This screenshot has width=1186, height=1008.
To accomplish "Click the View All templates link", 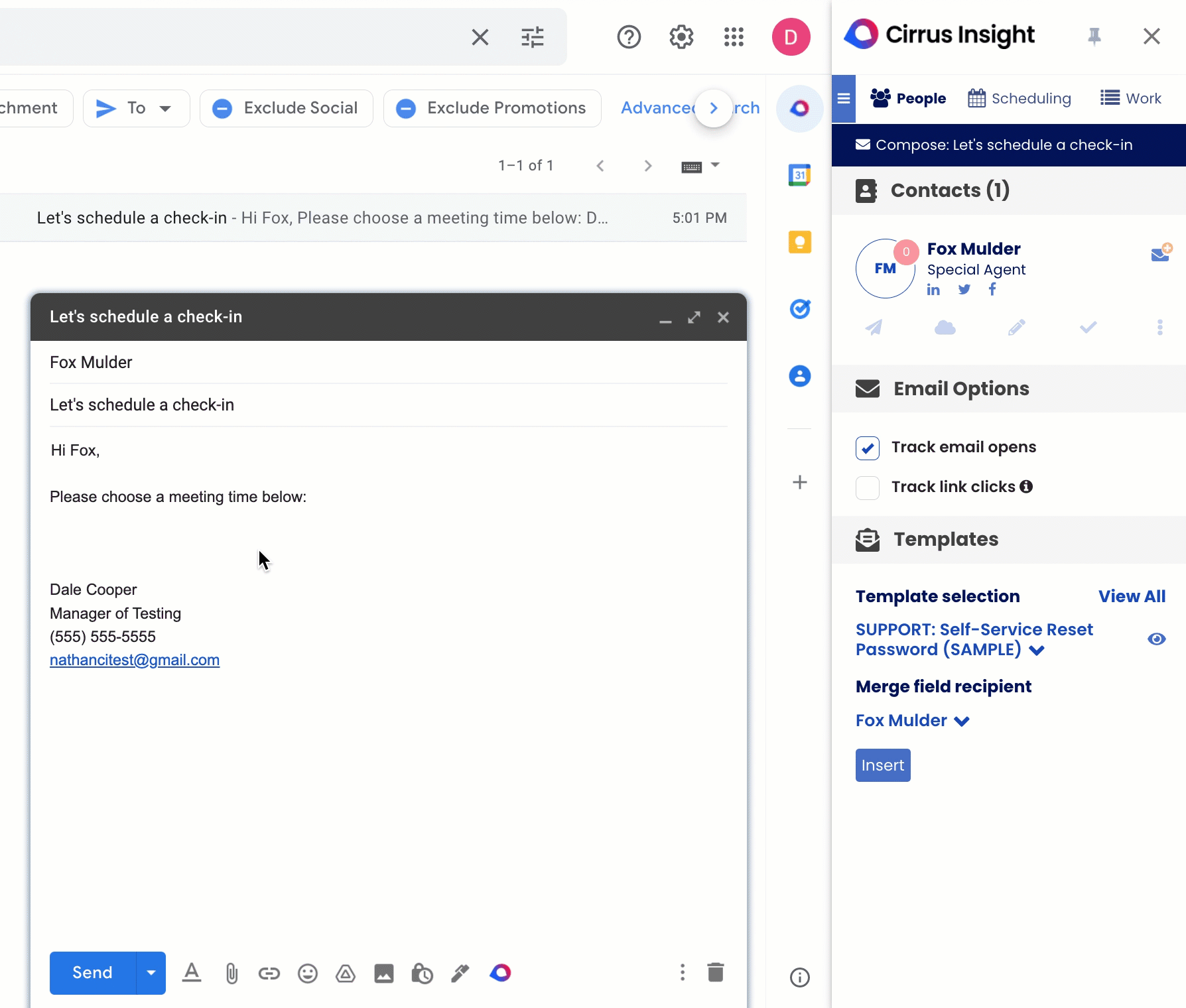I will click(1132, 597).
